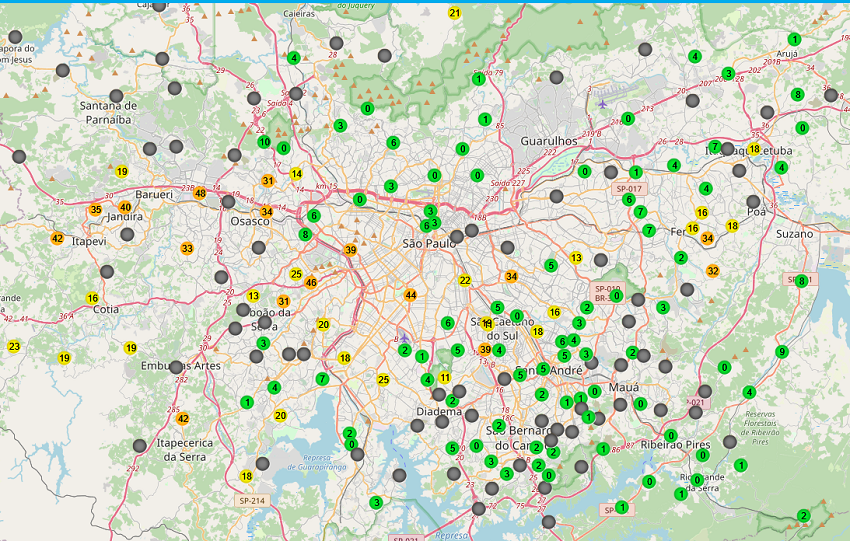Click the yellow 21 marker at top
Image resolution: width=850 pixels, height=541 pixels.
pyautogui.click(x=455, y=13)
